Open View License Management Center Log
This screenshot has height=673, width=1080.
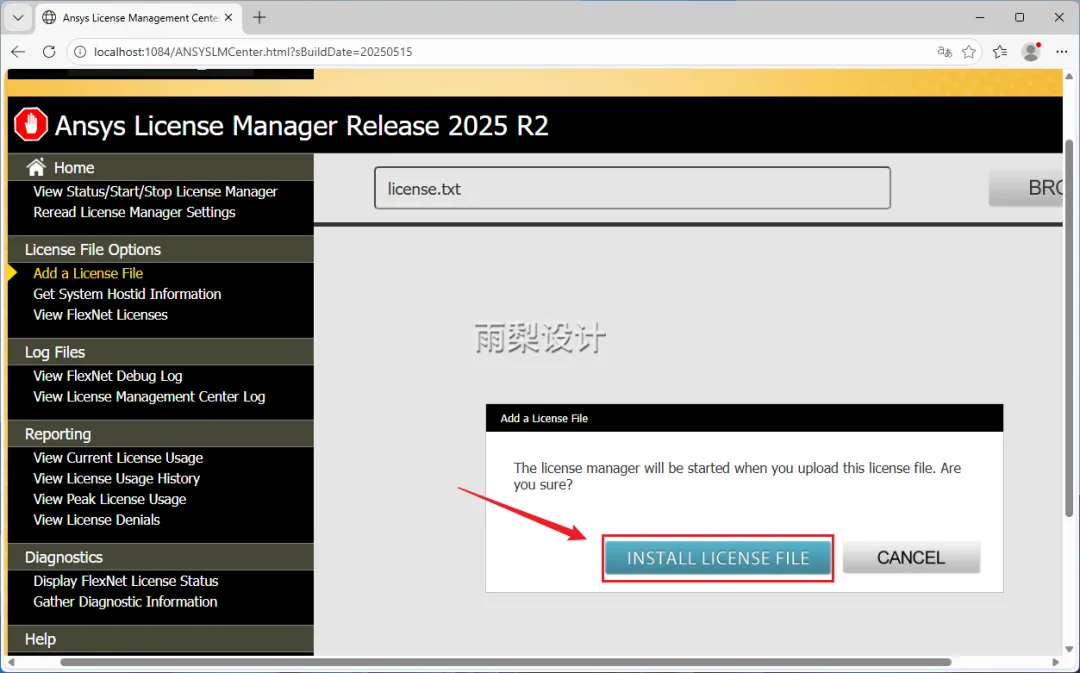149,397
